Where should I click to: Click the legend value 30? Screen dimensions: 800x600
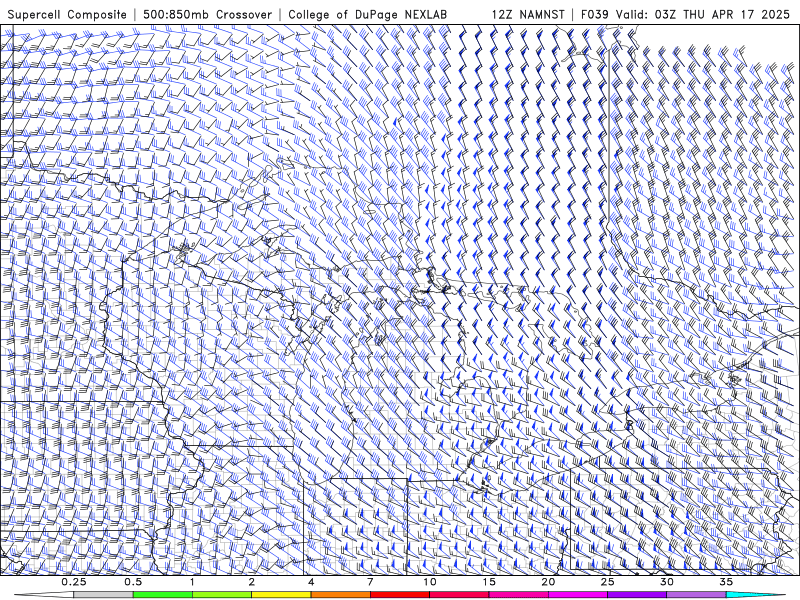point(666,582)
